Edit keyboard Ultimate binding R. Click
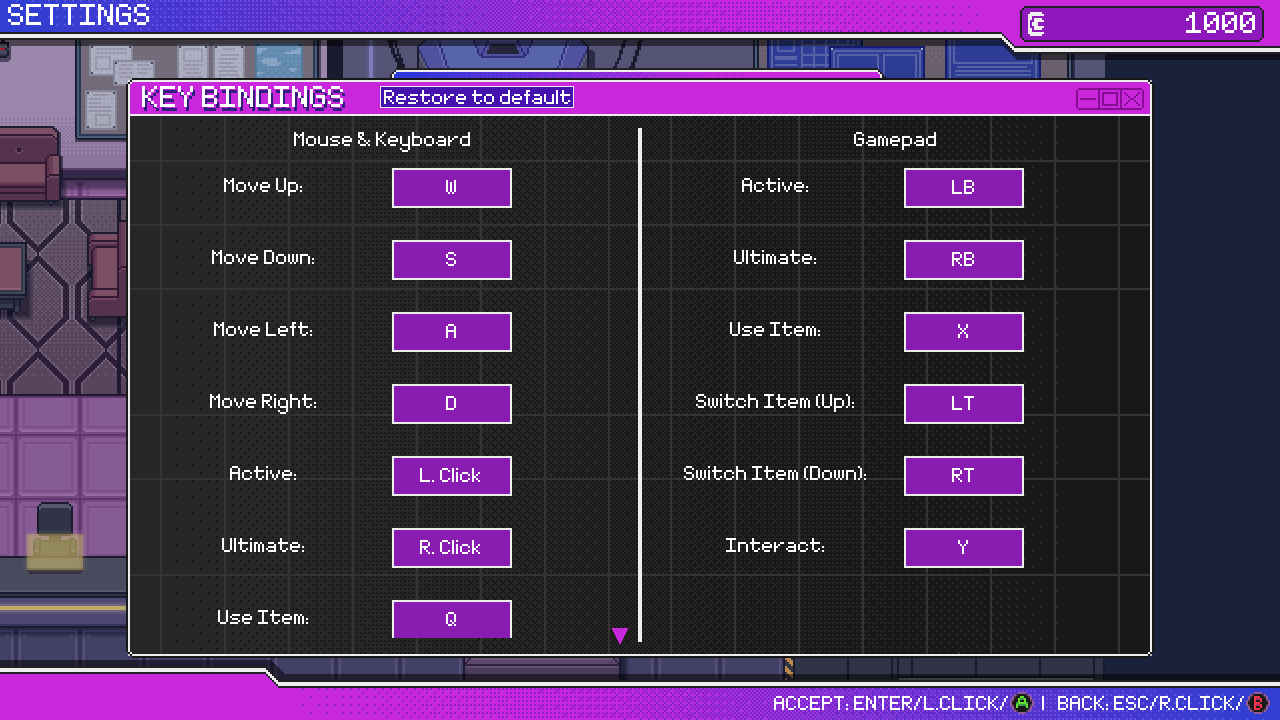Viewport: 1280px width, 720px height. (452, 548)
